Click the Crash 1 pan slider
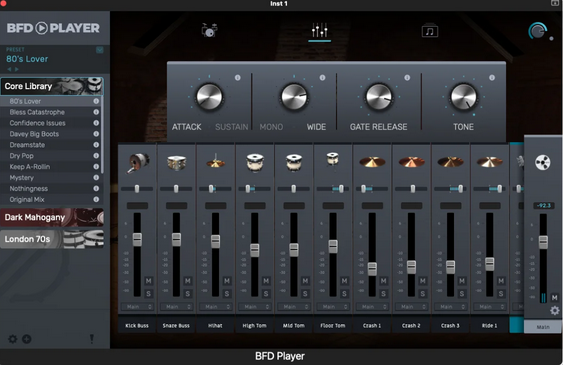 click(x=372, y=188)
